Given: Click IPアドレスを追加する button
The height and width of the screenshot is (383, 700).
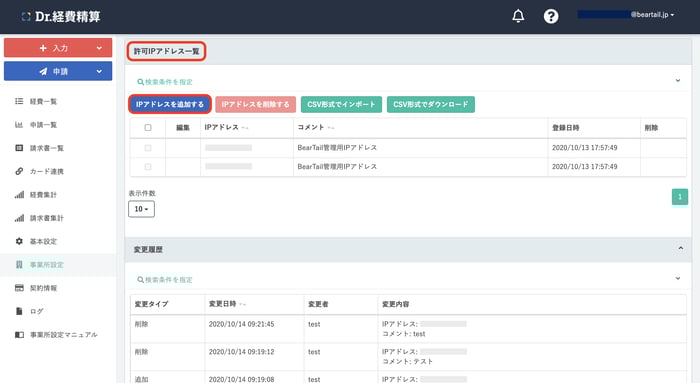Looking at the screenshot, I should coord(170,104).
